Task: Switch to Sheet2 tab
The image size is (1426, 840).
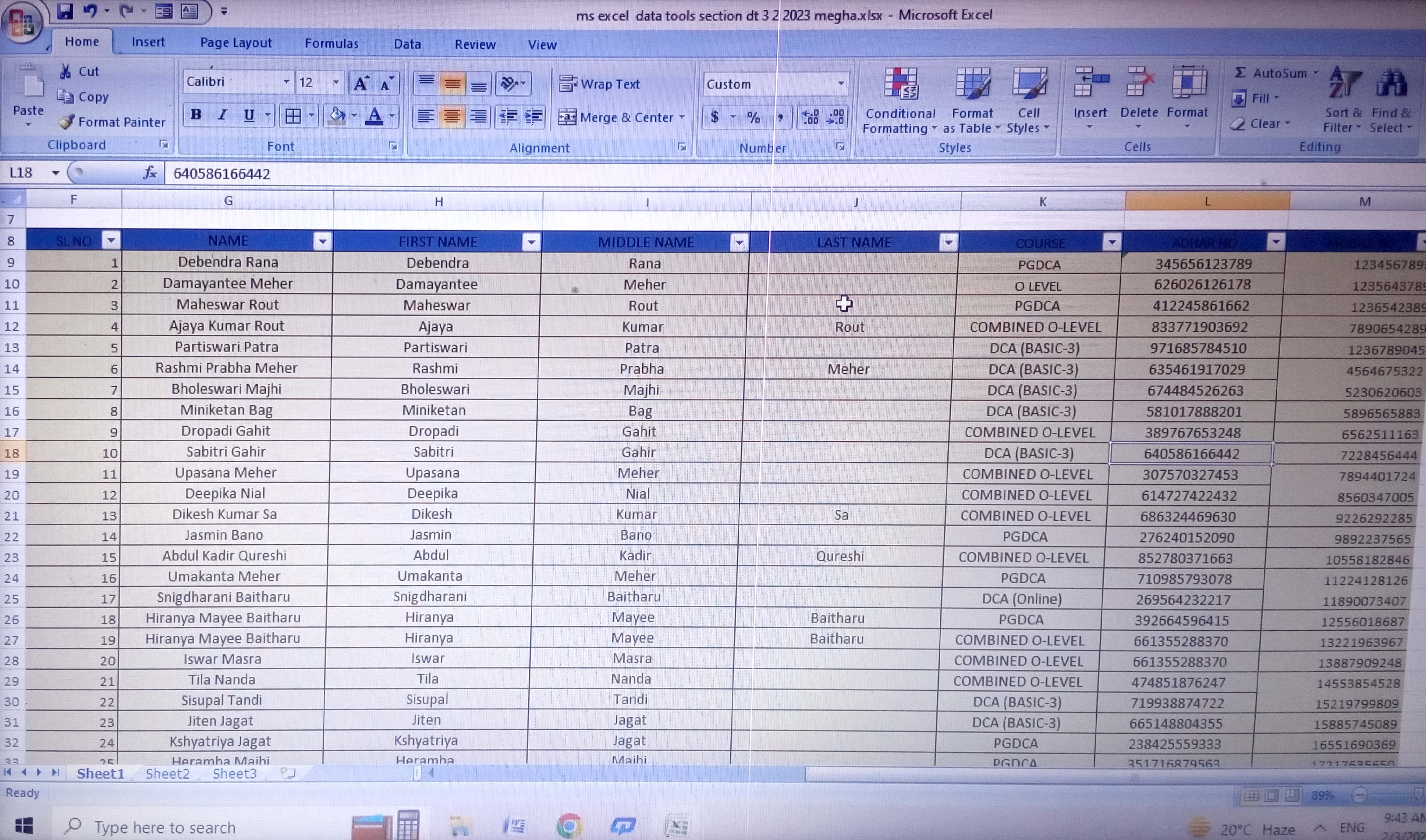Action: click(167, 774)
